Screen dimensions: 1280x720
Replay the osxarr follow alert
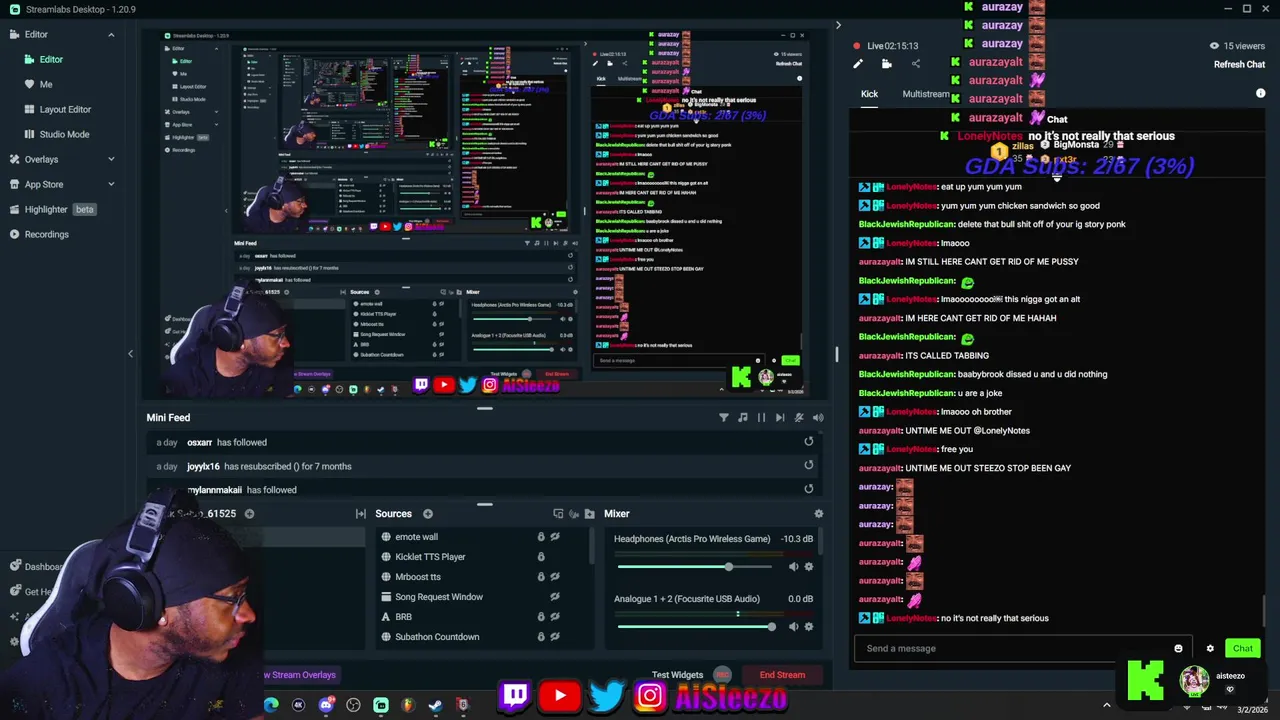[x=809, y=442]
